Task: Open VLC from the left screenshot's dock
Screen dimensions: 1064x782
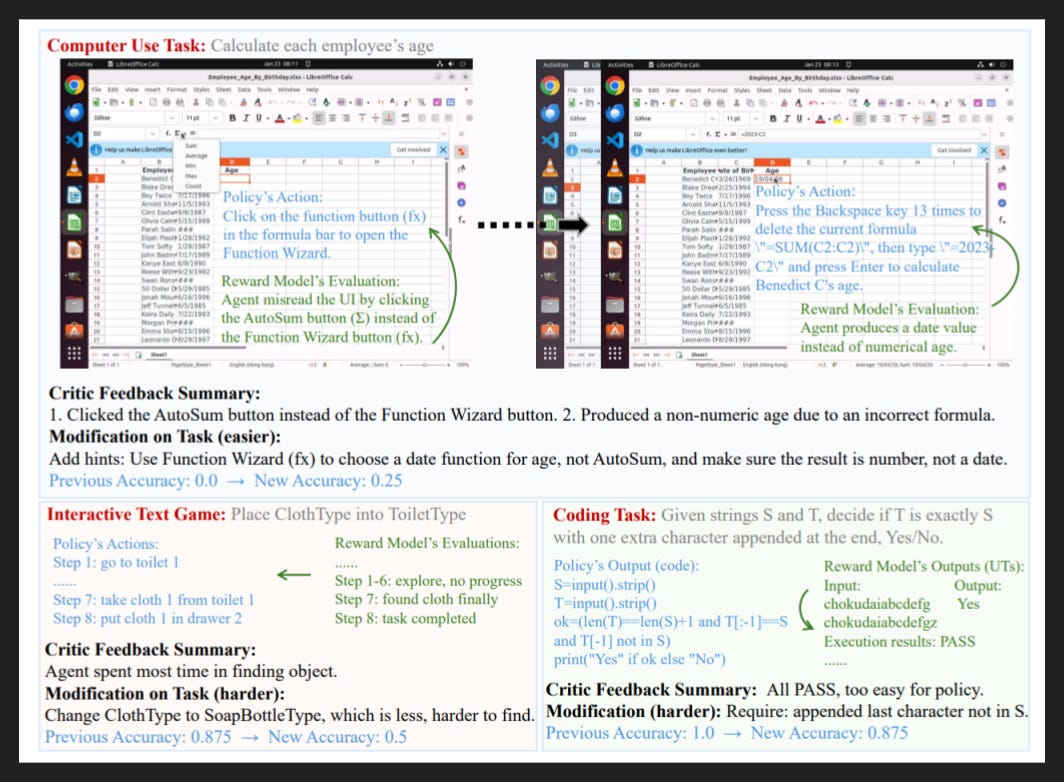Action: (x=75, y=167)
